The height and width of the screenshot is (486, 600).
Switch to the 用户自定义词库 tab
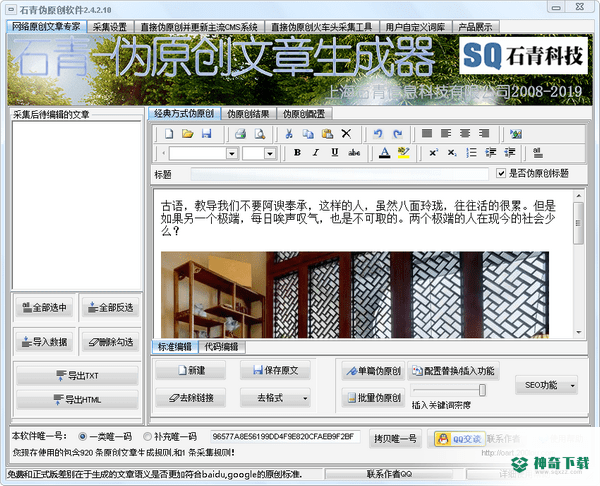[x=415, y=27]
